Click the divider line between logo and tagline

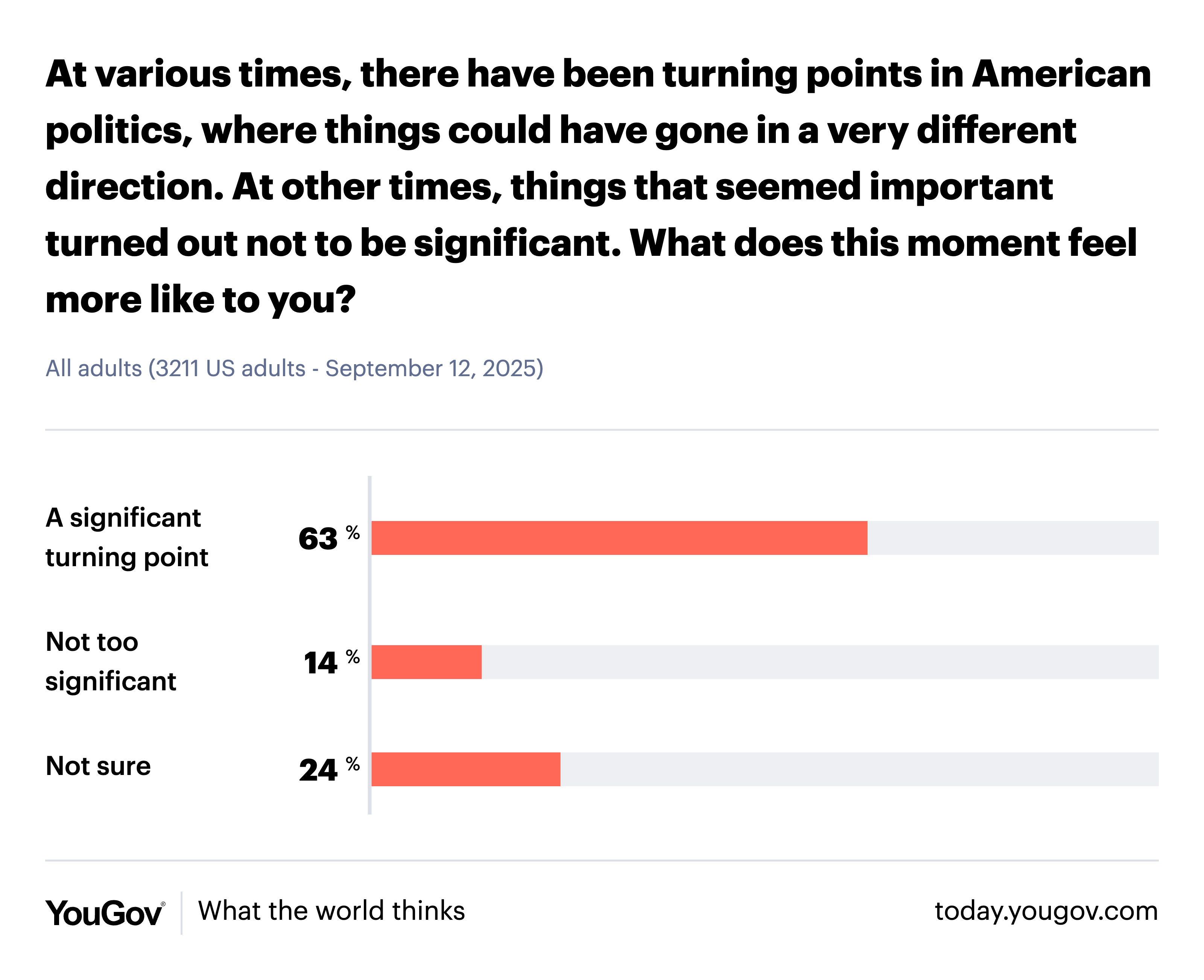[x=181, y=913]
